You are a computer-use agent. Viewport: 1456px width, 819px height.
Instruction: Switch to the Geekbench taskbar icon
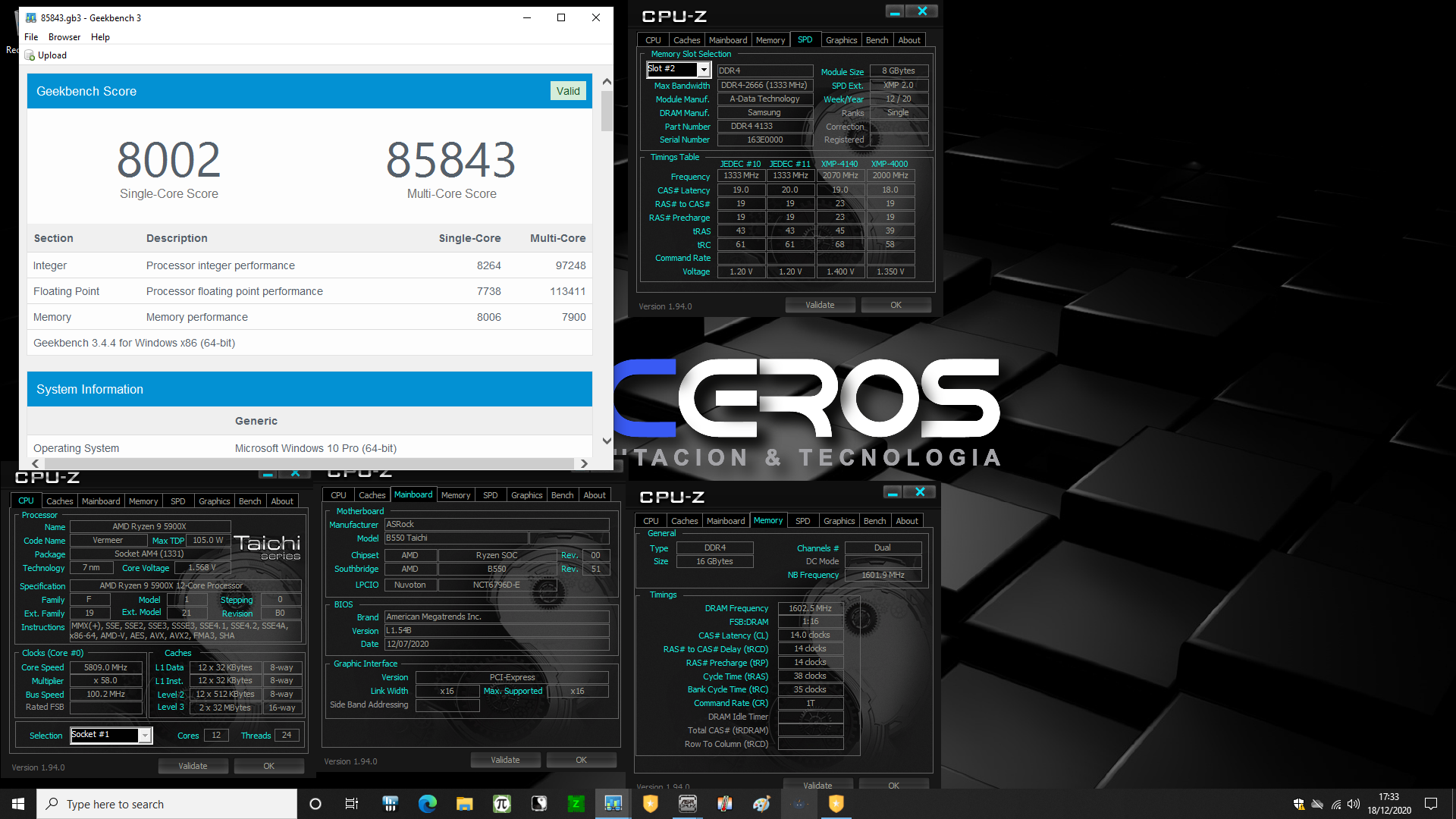point(613,804)
